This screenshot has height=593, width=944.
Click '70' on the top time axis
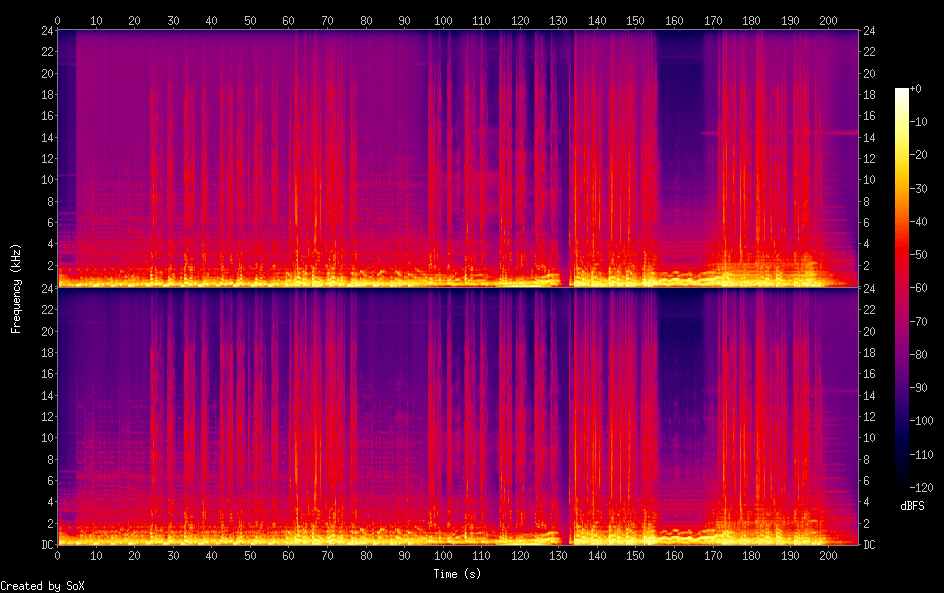328,20
